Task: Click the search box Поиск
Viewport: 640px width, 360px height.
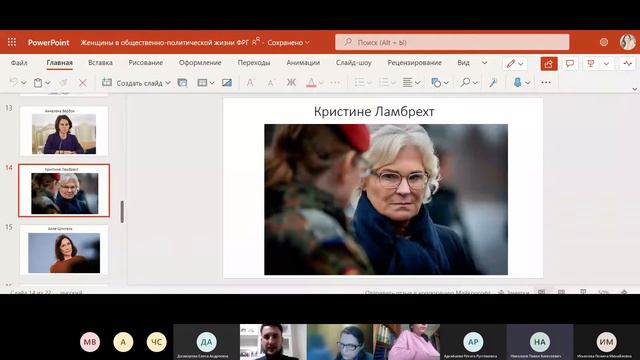Action: tap(452, 42)
